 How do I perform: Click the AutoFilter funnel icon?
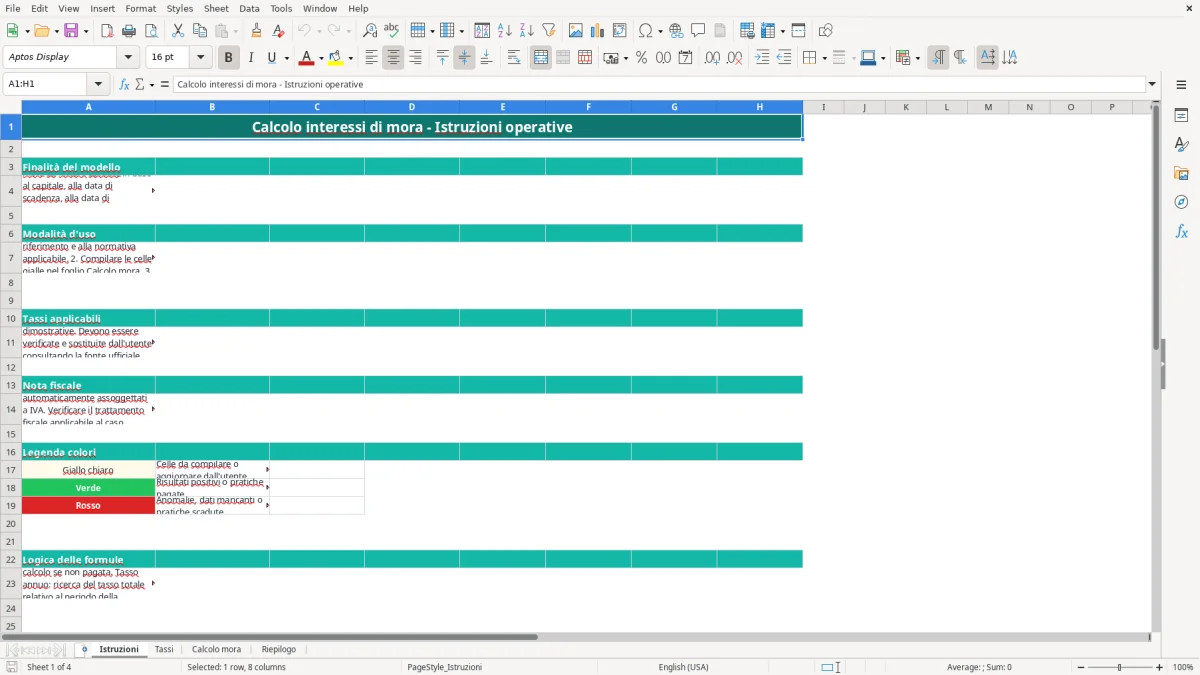tap(549, 31)
